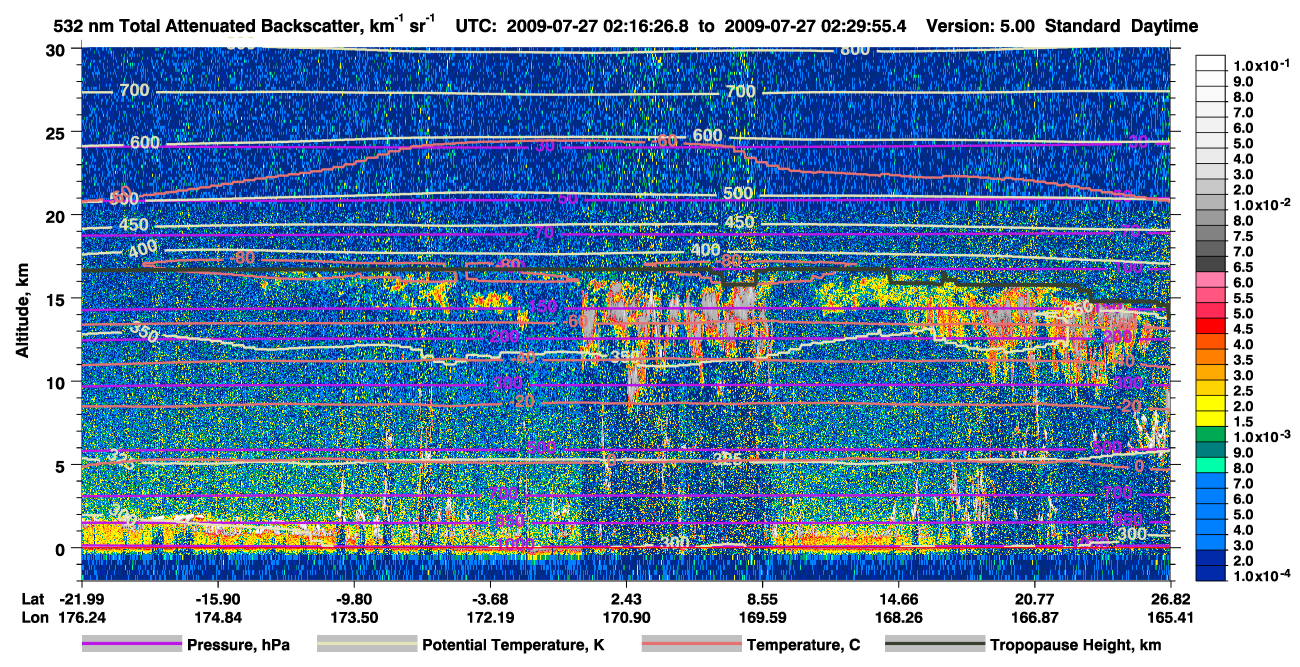
Task: Click the Potential Temperature, K legend line sample
Action: [366, 645]
